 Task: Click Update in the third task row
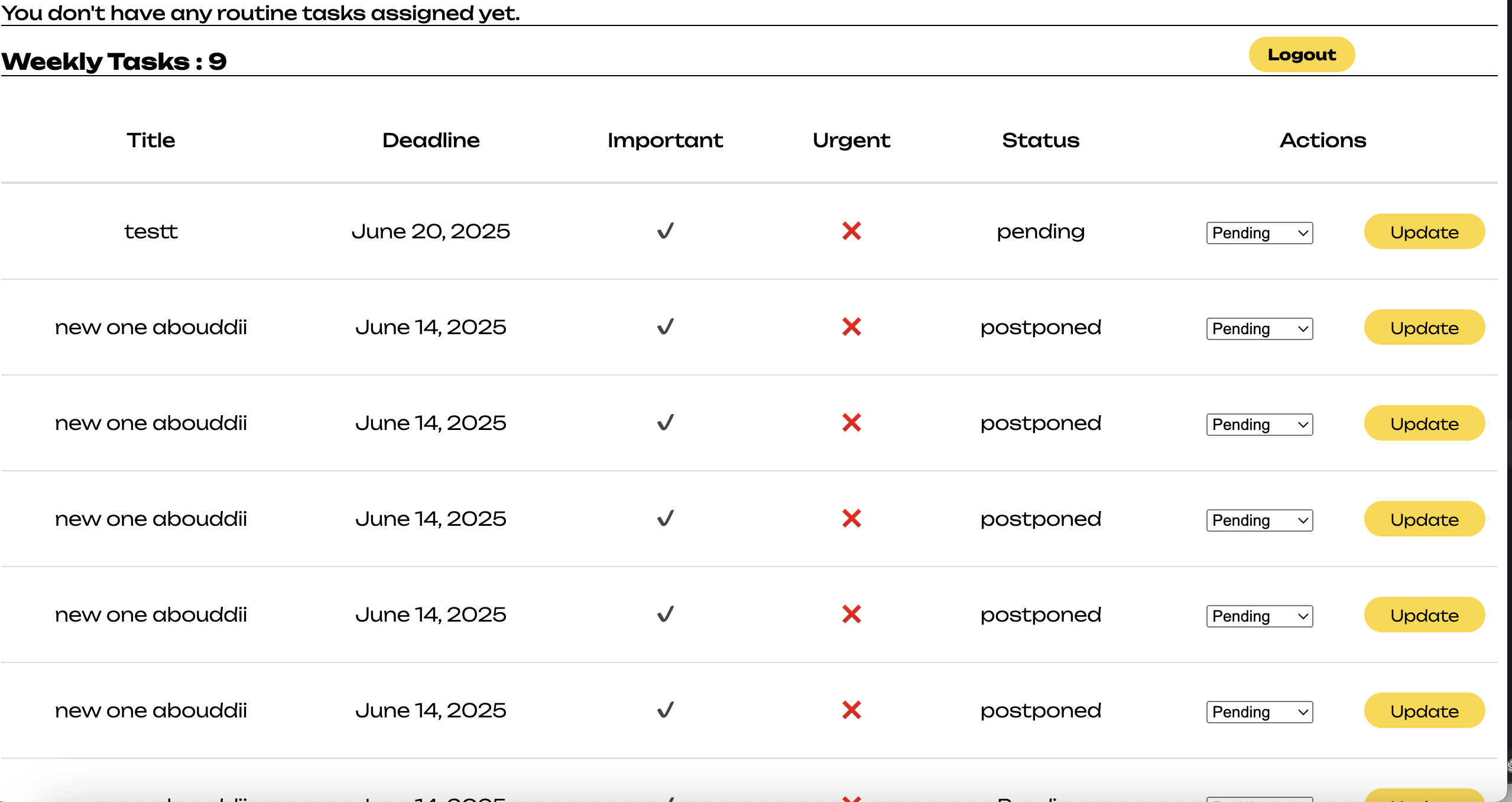coord(1424,423)
